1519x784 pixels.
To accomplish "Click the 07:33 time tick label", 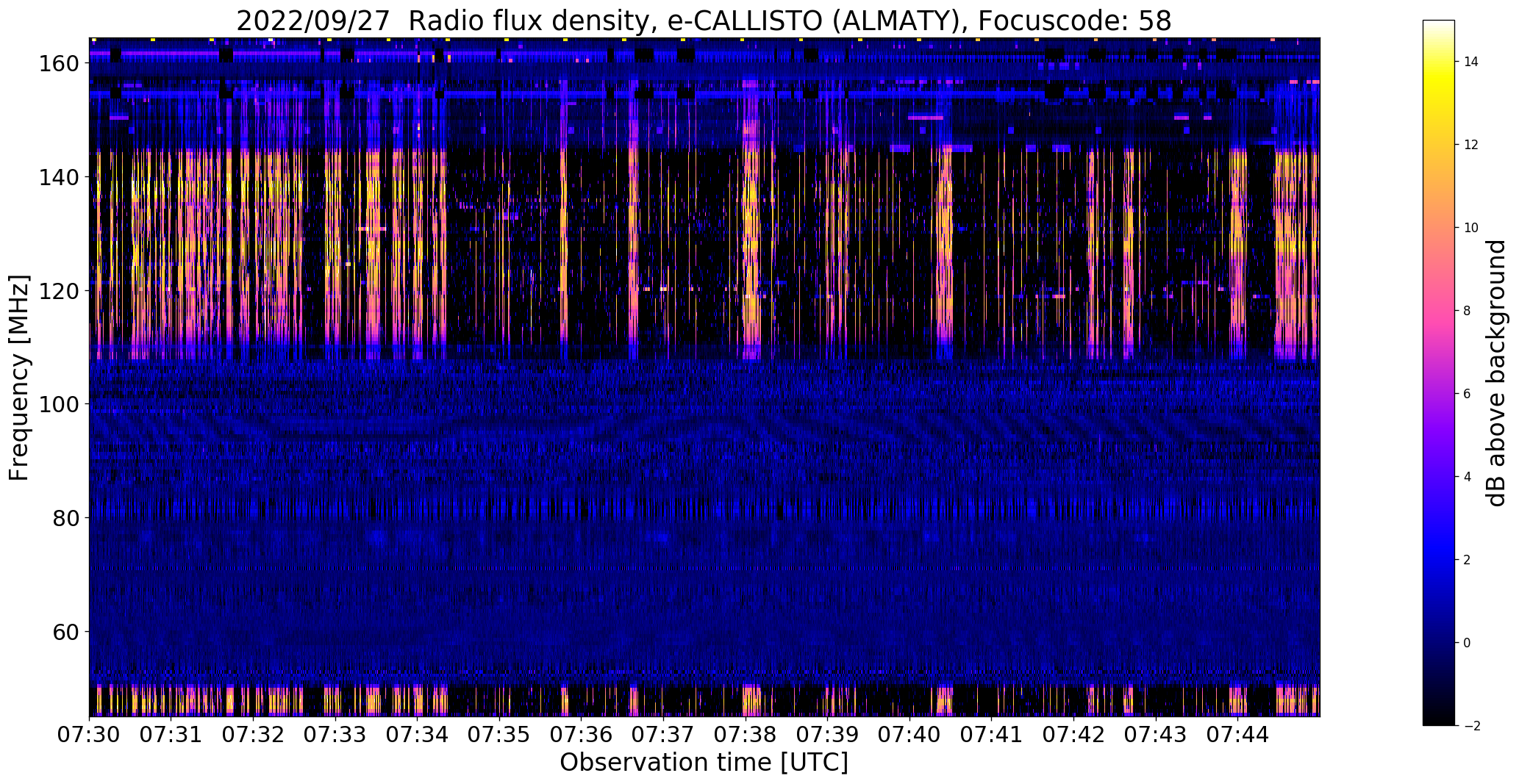I will click(x=335, y=733).
